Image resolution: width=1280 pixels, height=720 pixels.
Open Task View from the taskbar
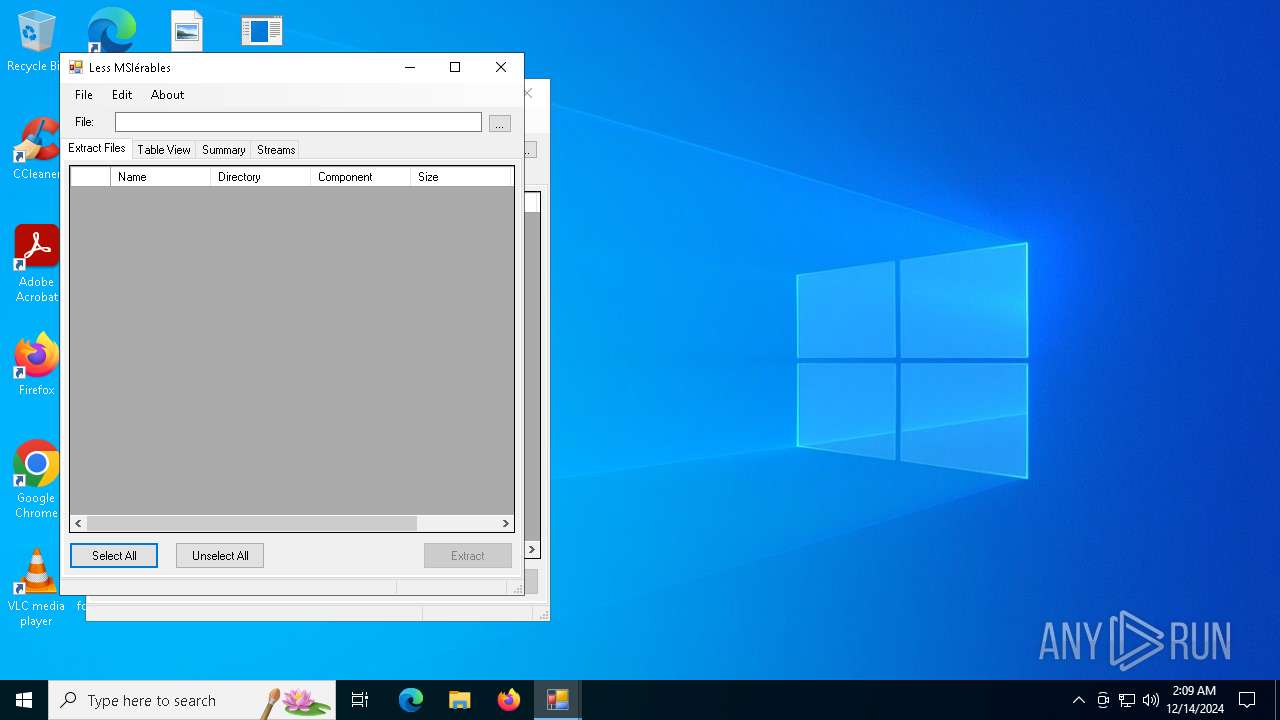point(360,700)
